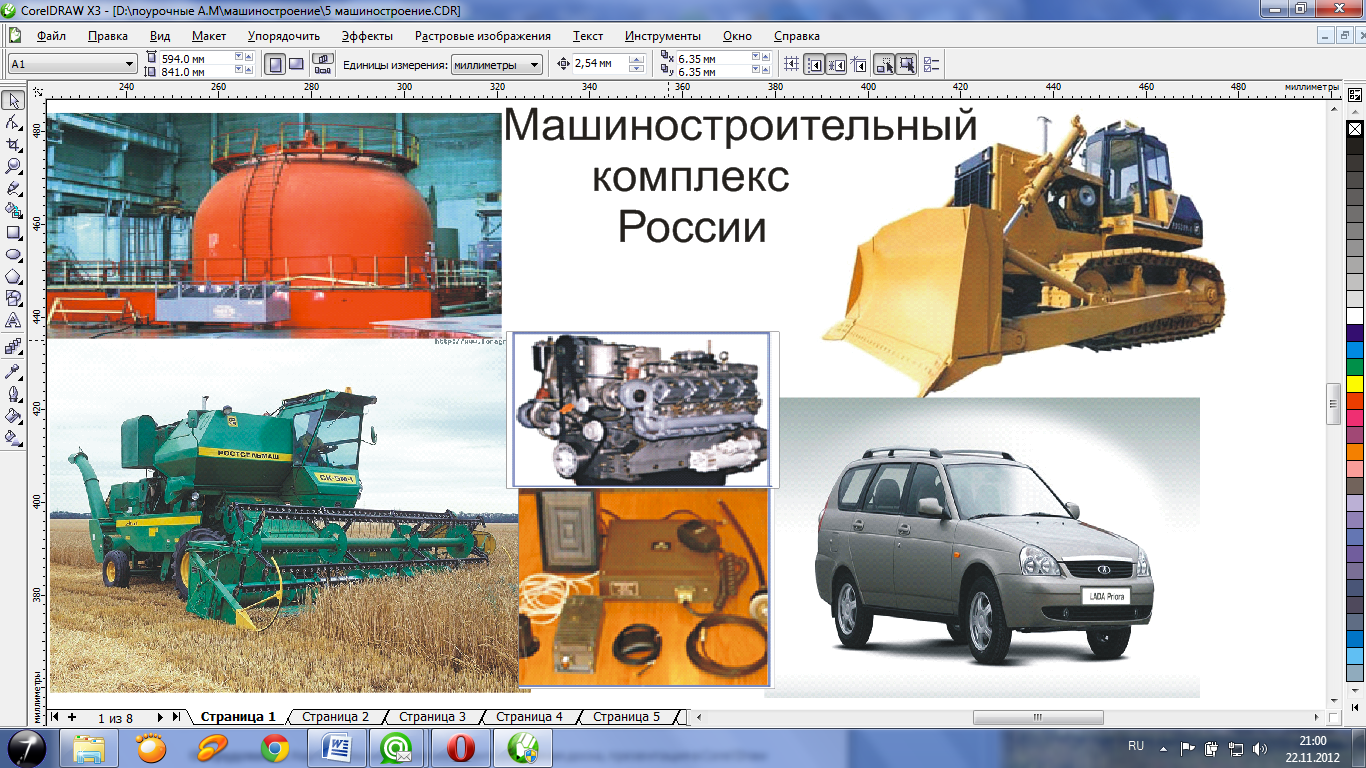The width and height of the screenshot is (1366, 768).
Task: Open Microsoft Word from taskbar
Action: coord(337,747)
